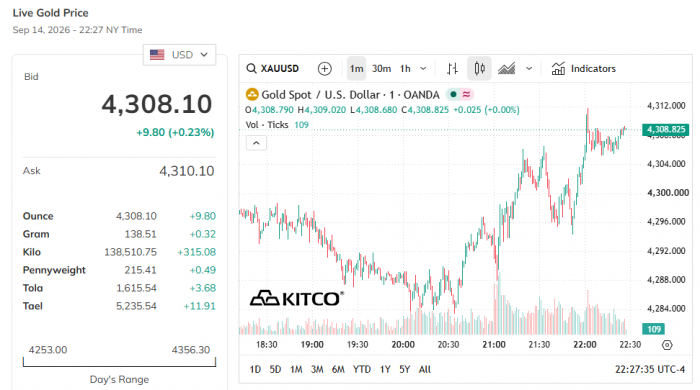Select the candlestick chart type
Viewport: 700px width, 390px height.
pos(479,69)
